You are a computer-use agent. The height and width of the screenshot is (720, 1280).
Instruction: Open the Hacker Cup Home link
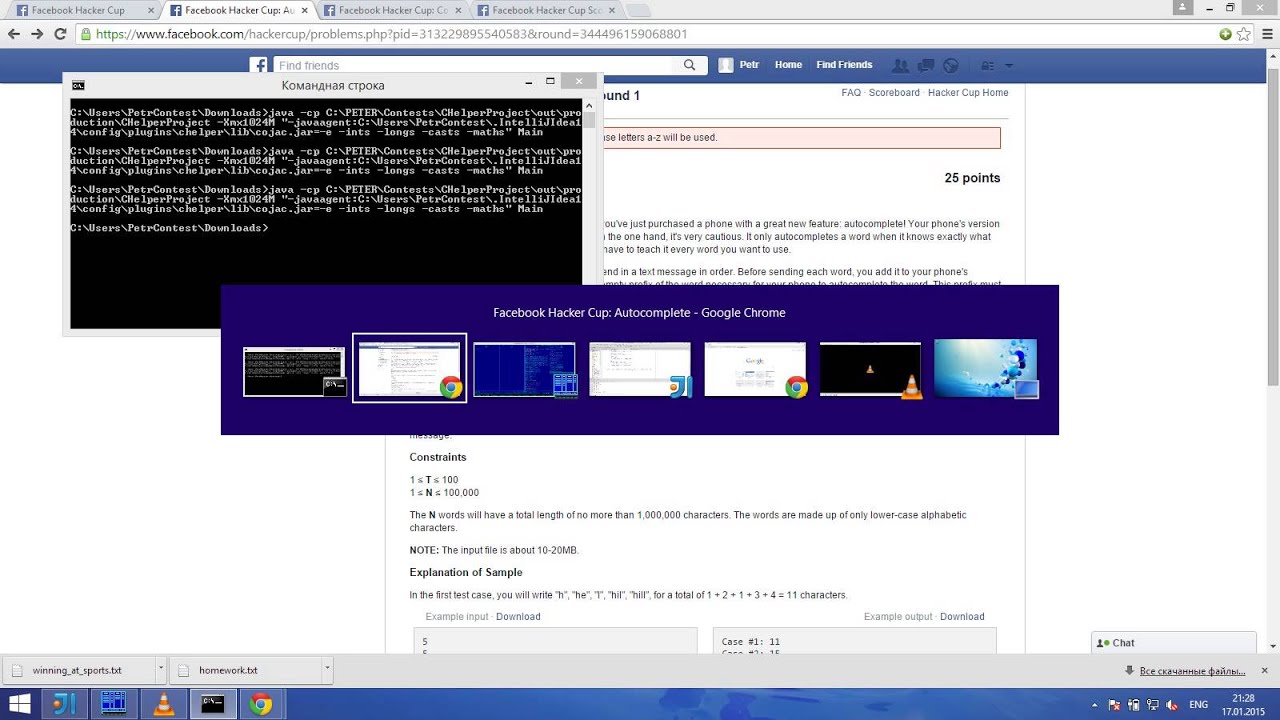[968, 92]
